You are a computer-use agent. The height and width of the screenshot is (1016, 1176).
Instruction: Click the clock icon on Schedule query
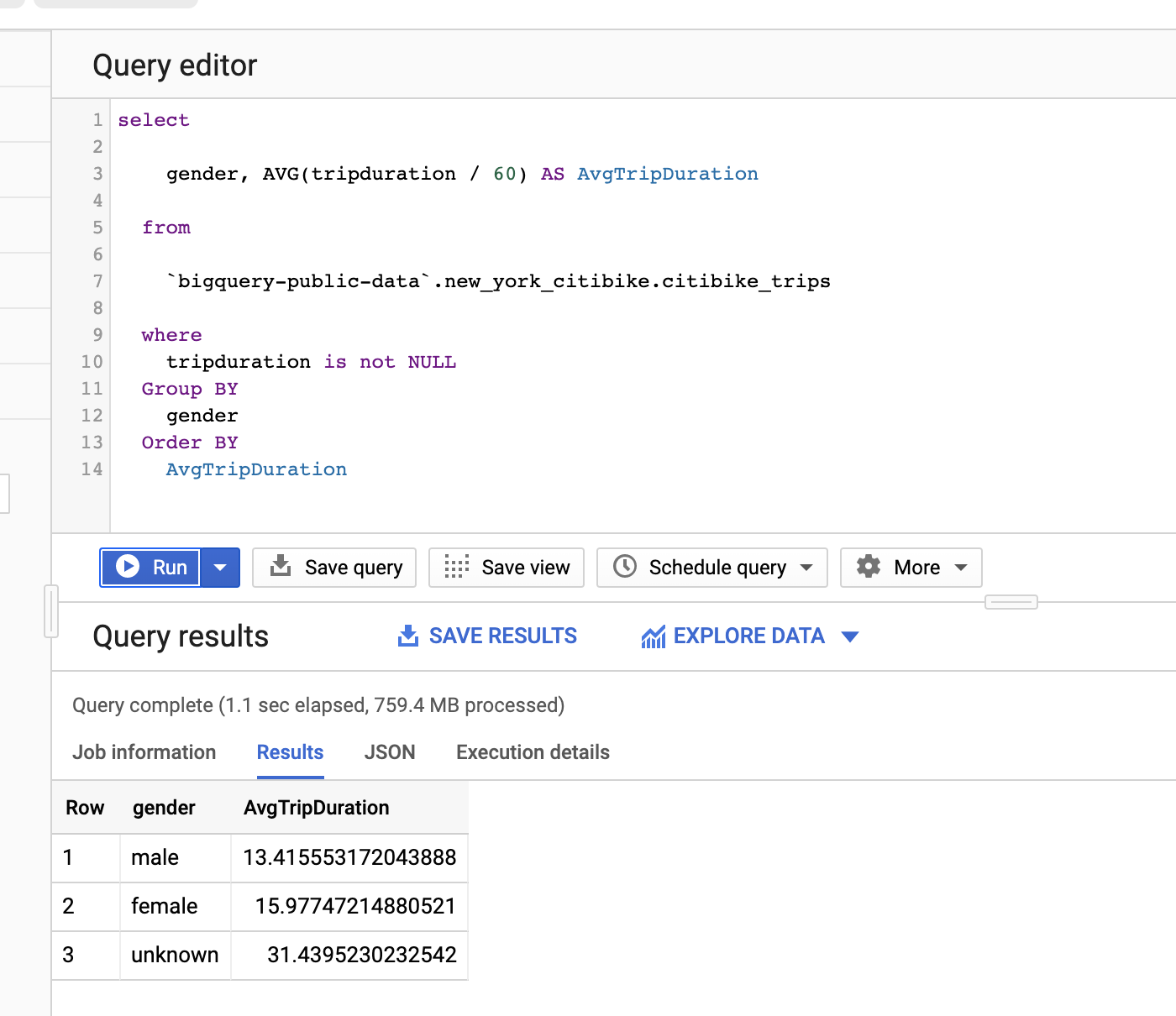click(625, 567)
